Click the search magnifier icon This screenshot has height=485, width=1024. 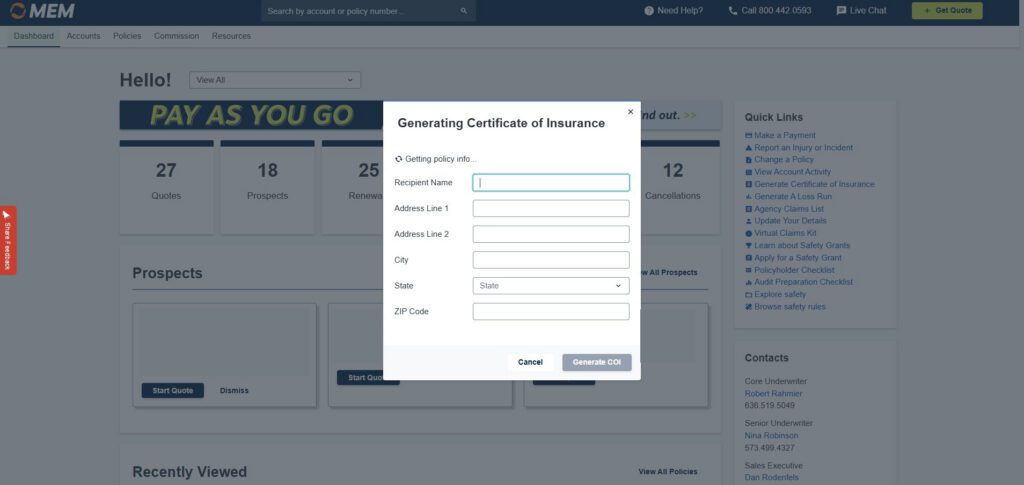coord(464,11)
